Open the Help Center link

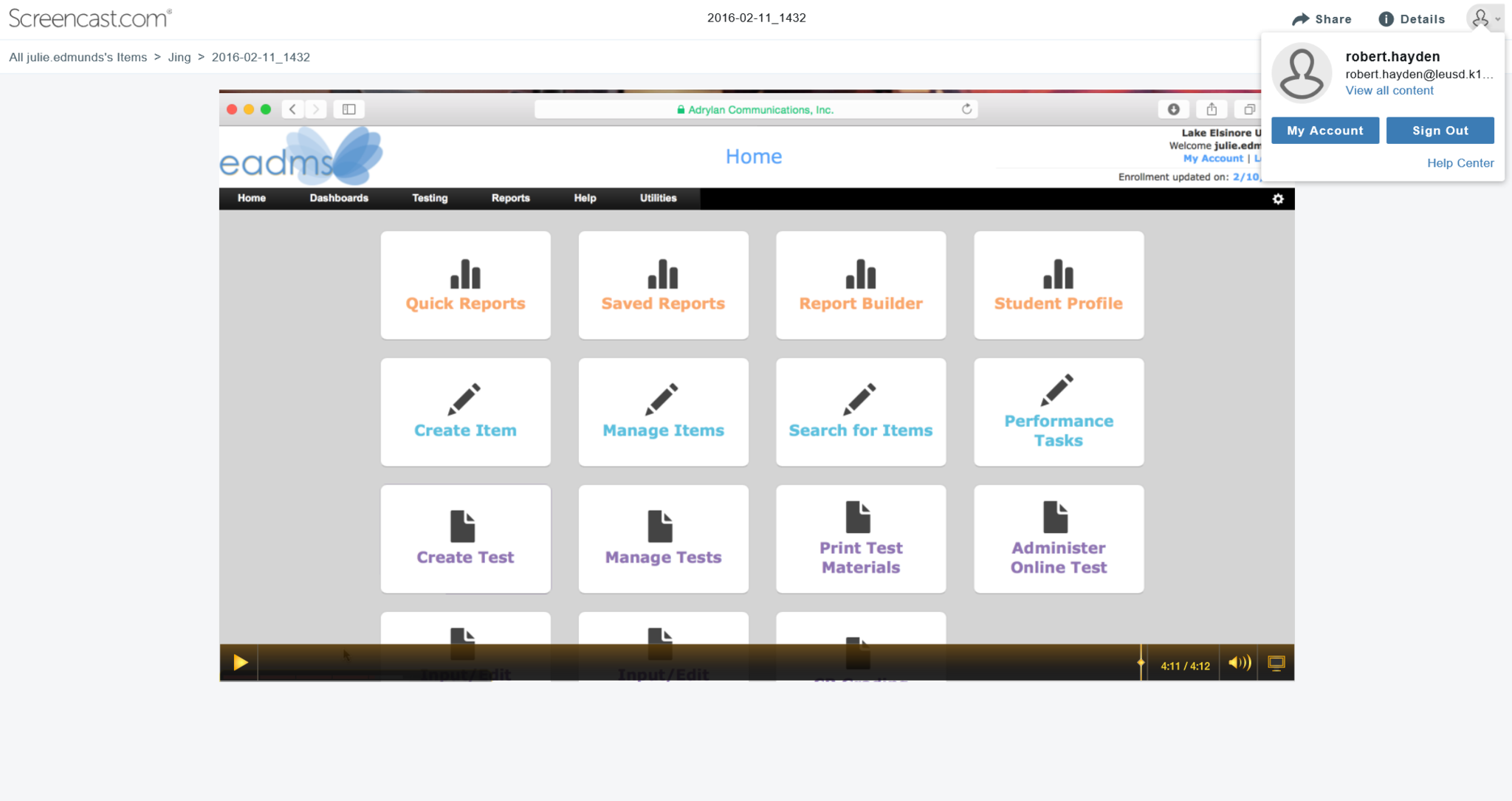(1460, 163)
